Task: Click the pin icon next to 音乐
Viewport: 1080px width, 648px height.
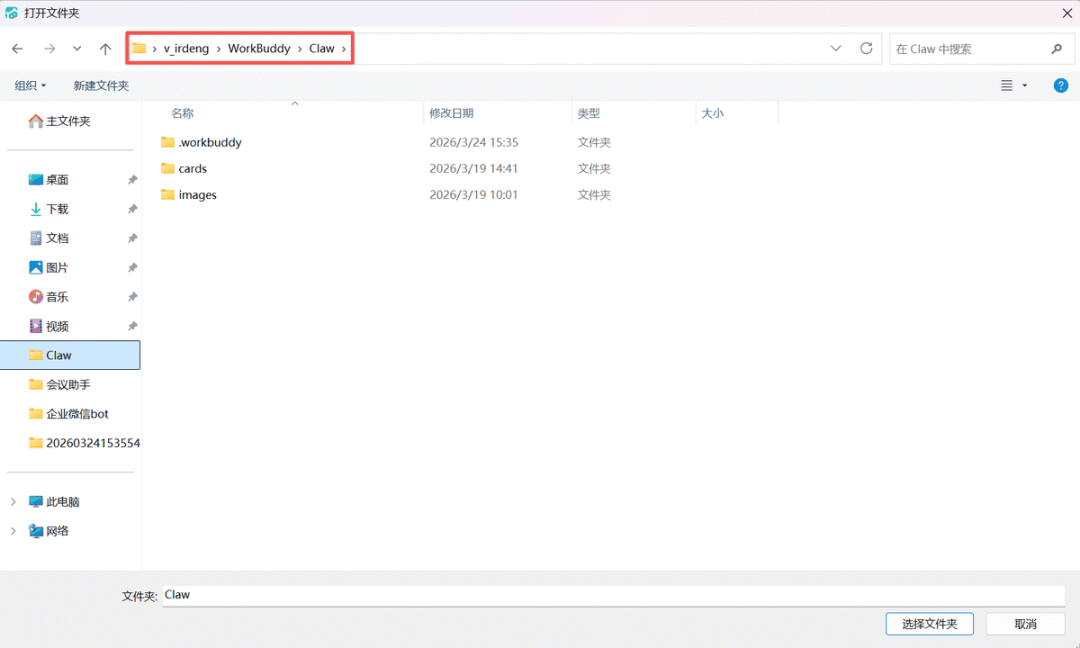Action: (132, 297)
